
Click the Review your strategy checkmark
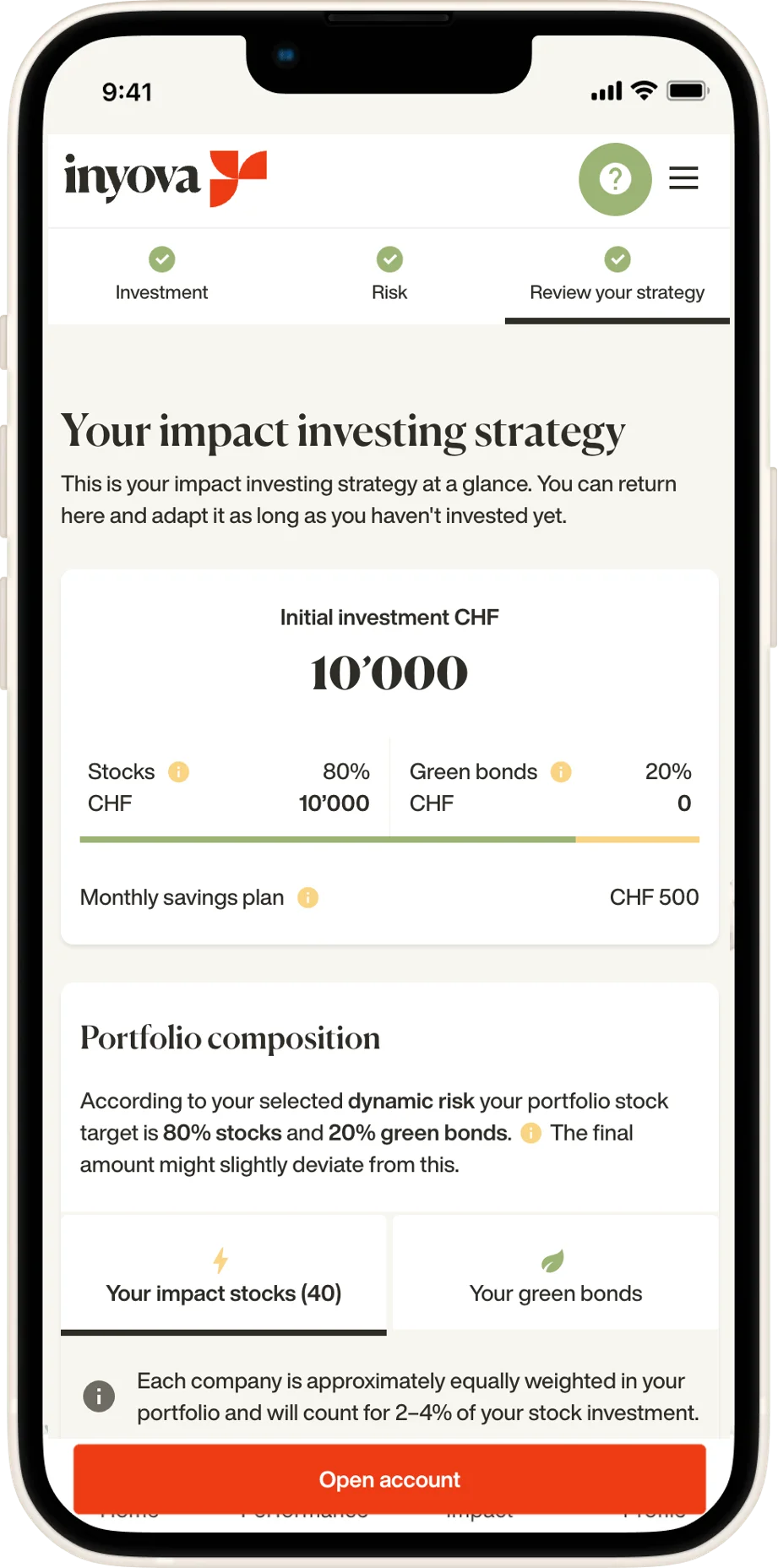coord(618,259)
